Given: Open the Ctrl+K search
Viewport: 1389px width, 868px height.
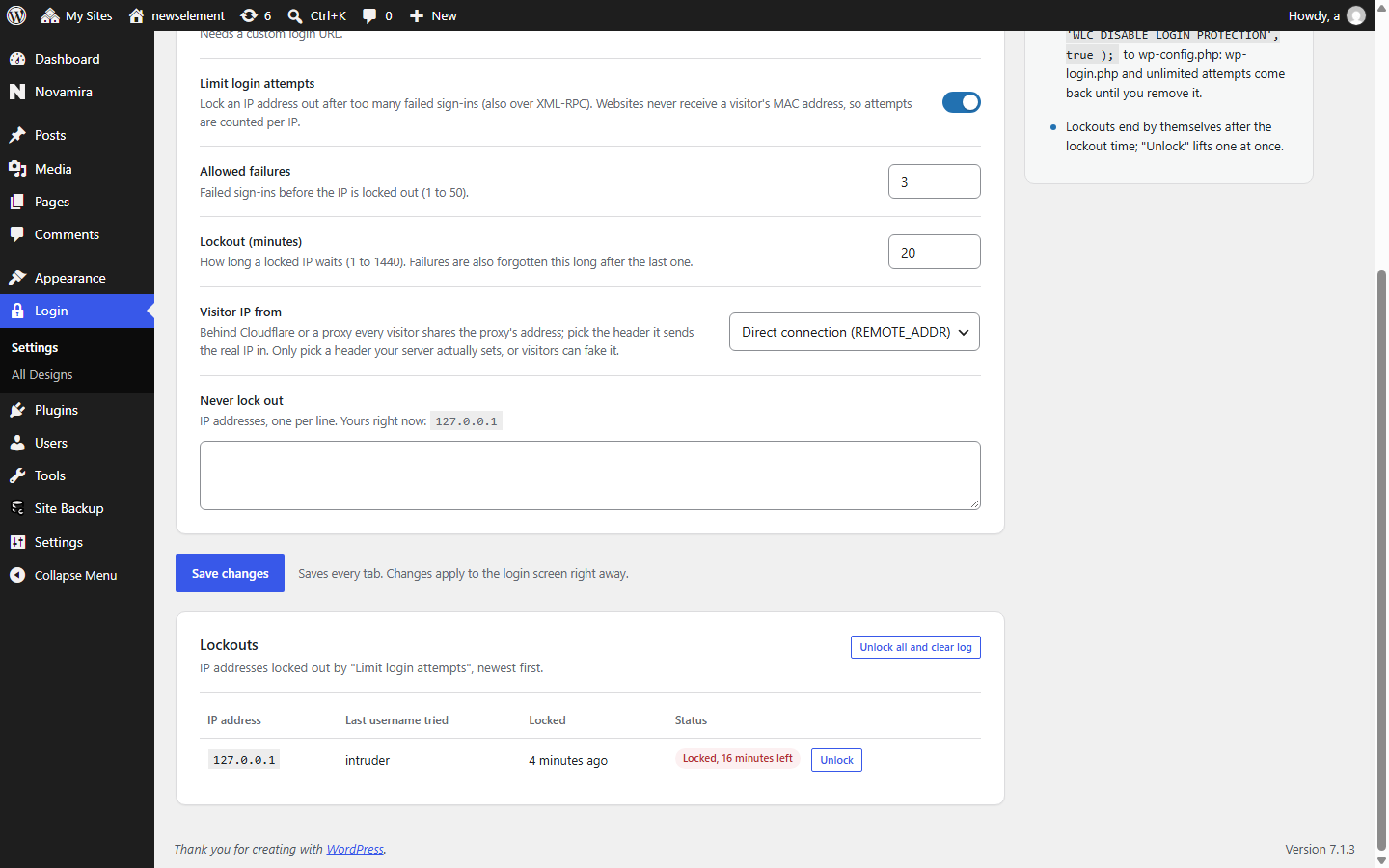Looking at the screenshot, I should 316,15.
